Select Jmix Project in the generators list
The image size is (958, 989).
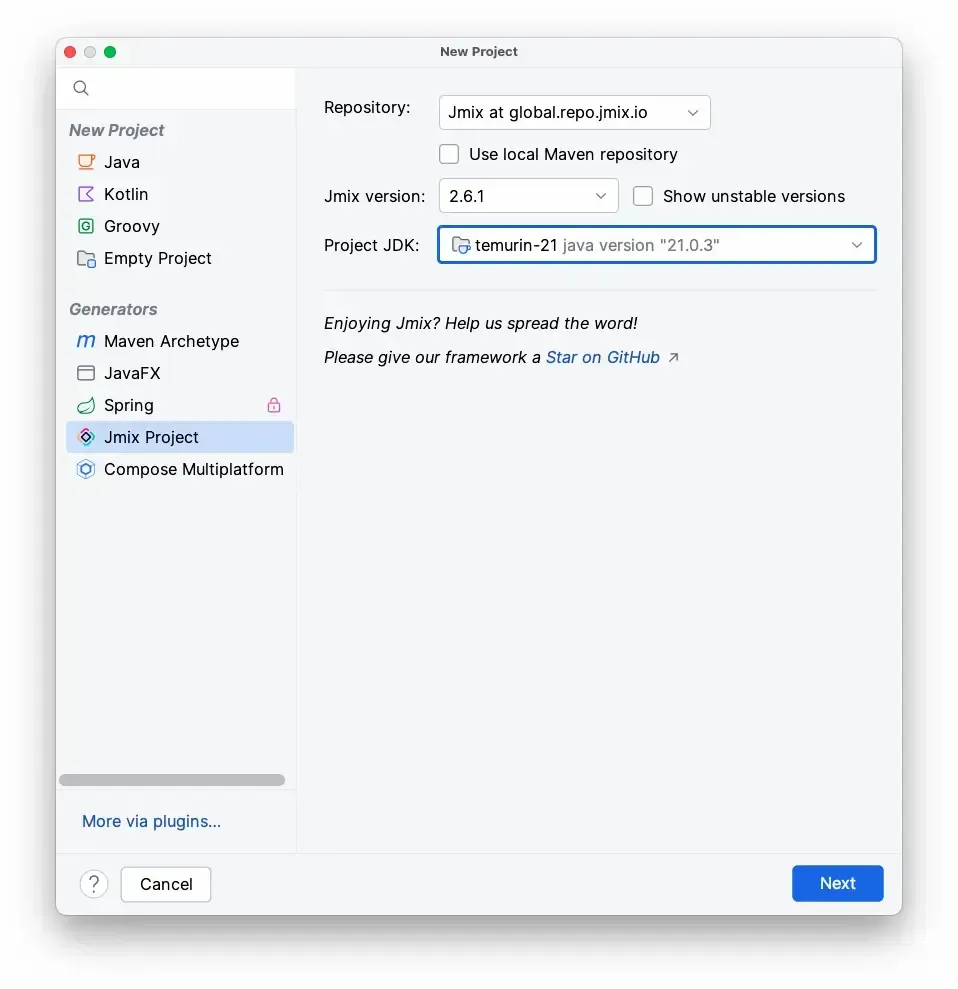click(151, 437)
